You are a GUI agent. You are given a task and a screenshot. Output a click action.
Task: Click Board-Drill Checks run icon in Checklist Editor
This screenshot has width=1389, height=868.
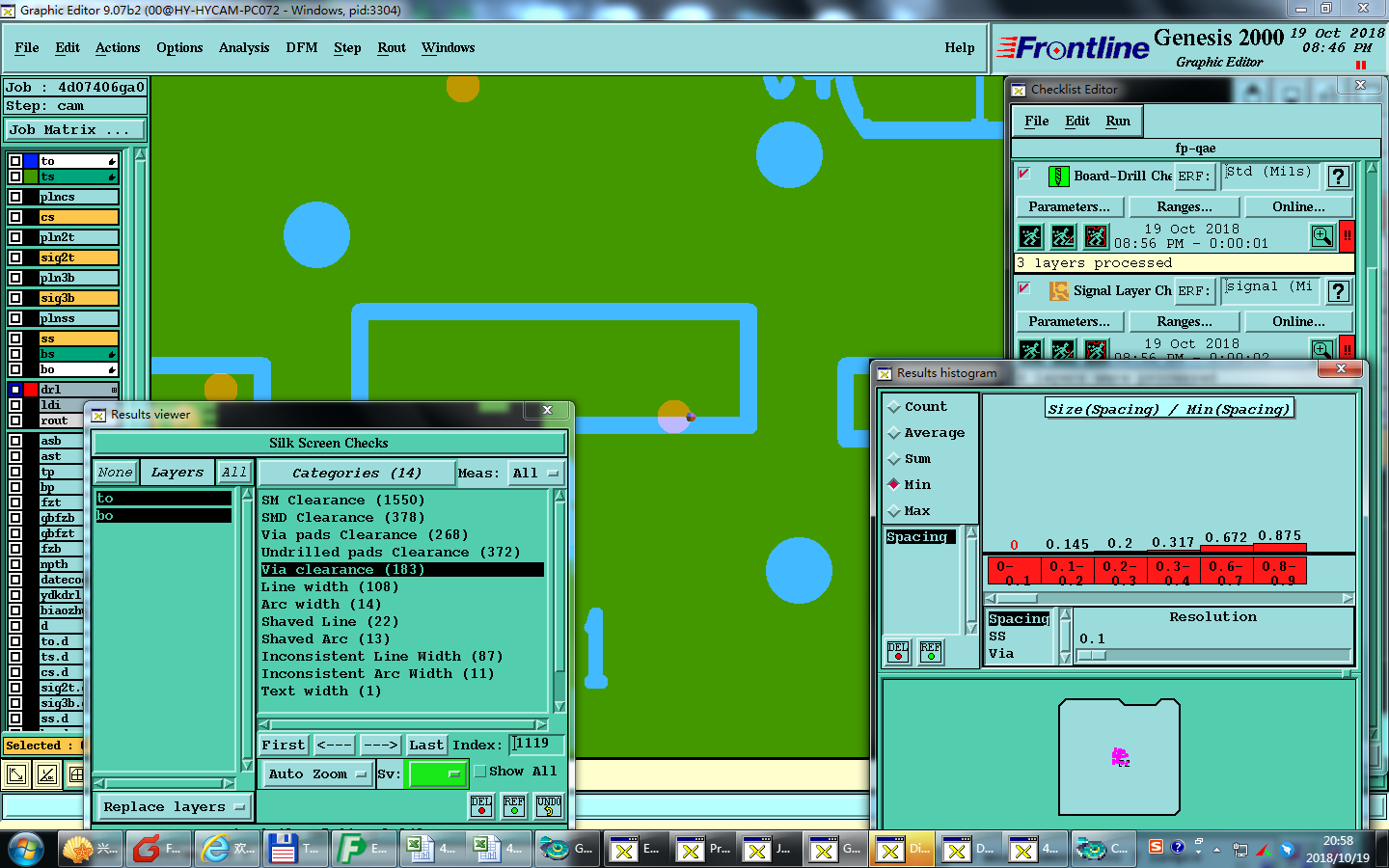(1031, 236)
